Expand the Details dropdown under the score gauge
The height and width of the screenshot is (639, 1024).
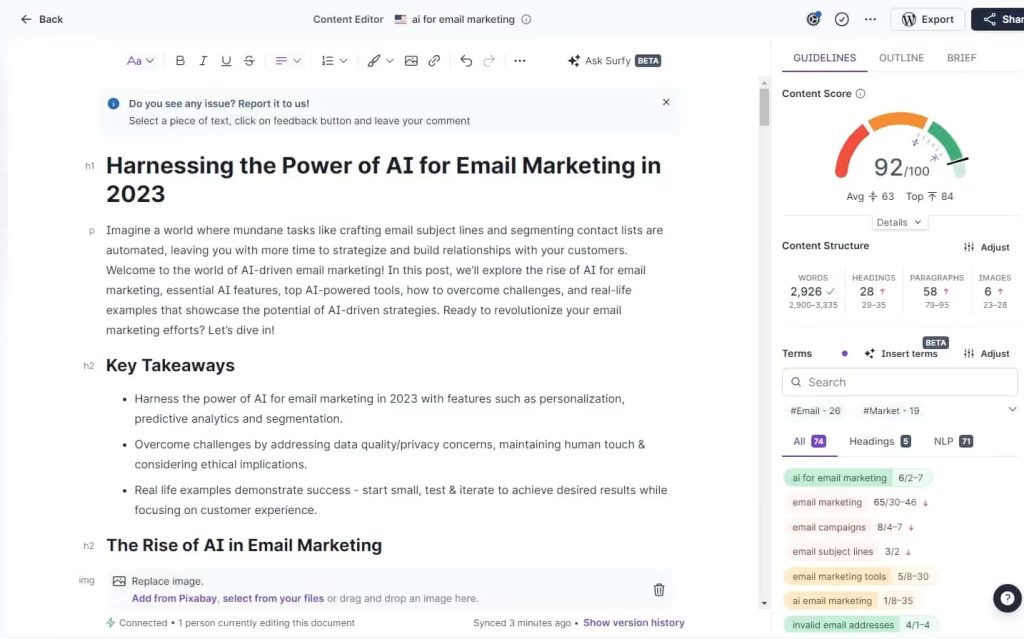898,221
